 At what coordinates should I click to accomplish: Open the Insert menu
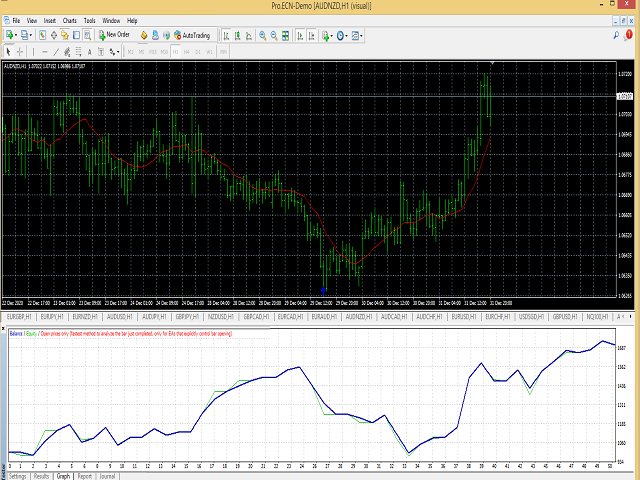tap(50, 20)
